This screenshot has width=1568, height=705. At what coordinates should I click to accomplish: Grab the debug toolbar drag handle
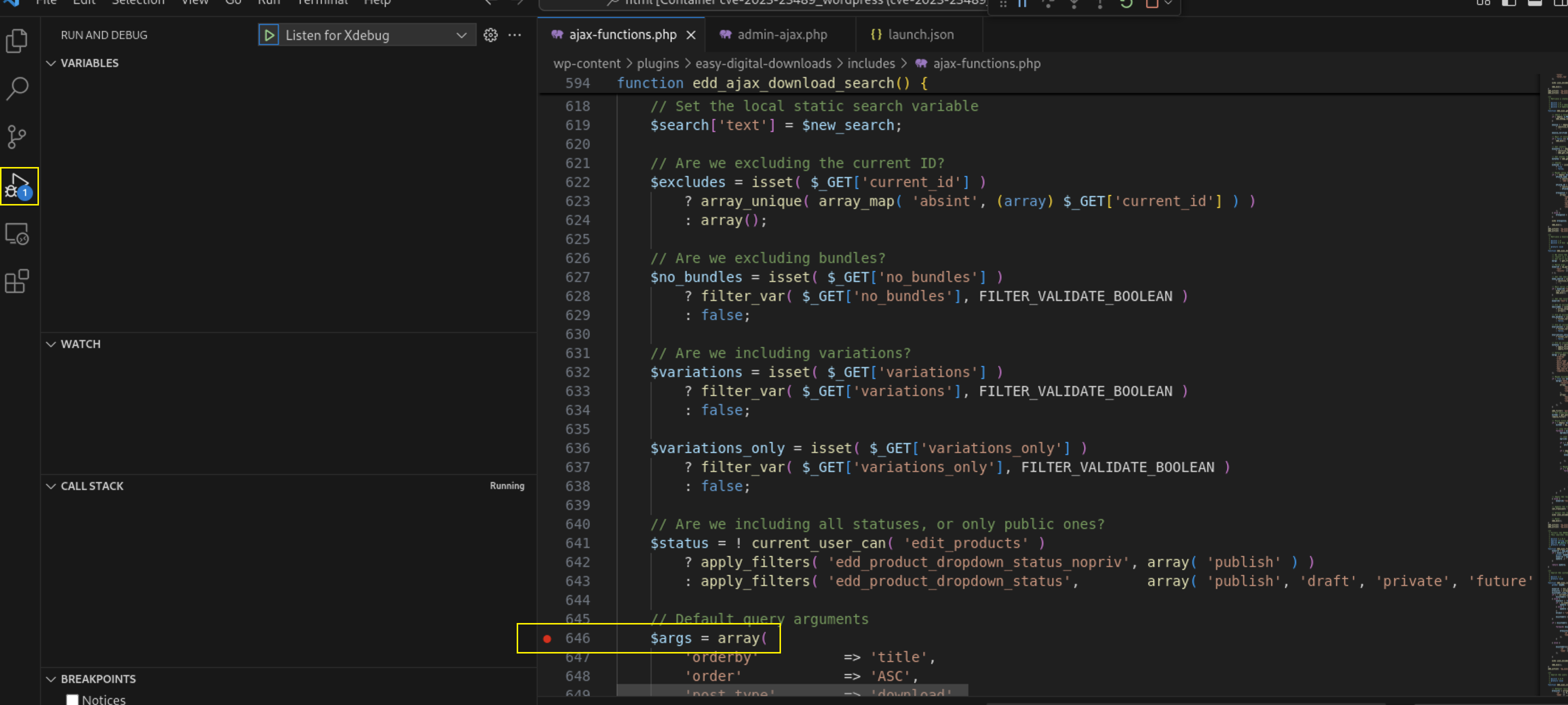1002,3
